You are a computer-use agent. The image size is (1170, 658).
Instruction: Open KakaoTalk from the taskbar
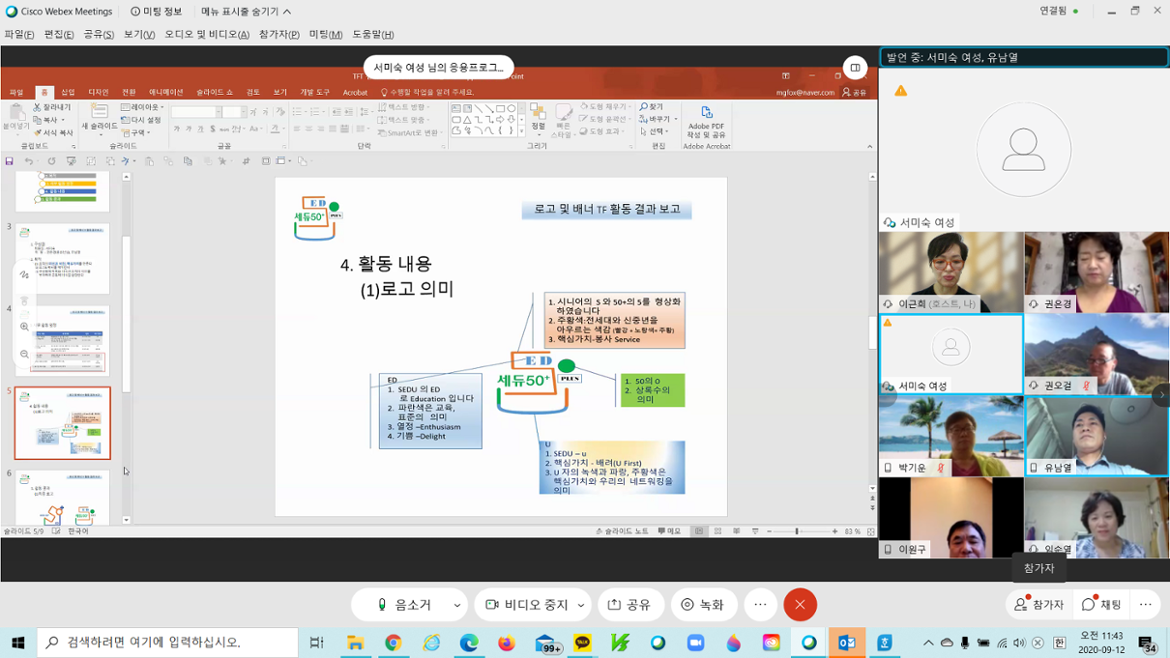click(x=582, y=643)
